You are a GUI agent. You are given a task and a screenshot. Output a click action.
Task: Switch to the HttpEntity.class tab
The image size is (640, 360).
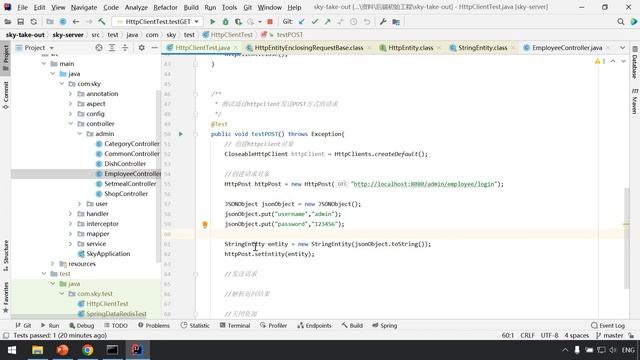(x=410, y=48)
